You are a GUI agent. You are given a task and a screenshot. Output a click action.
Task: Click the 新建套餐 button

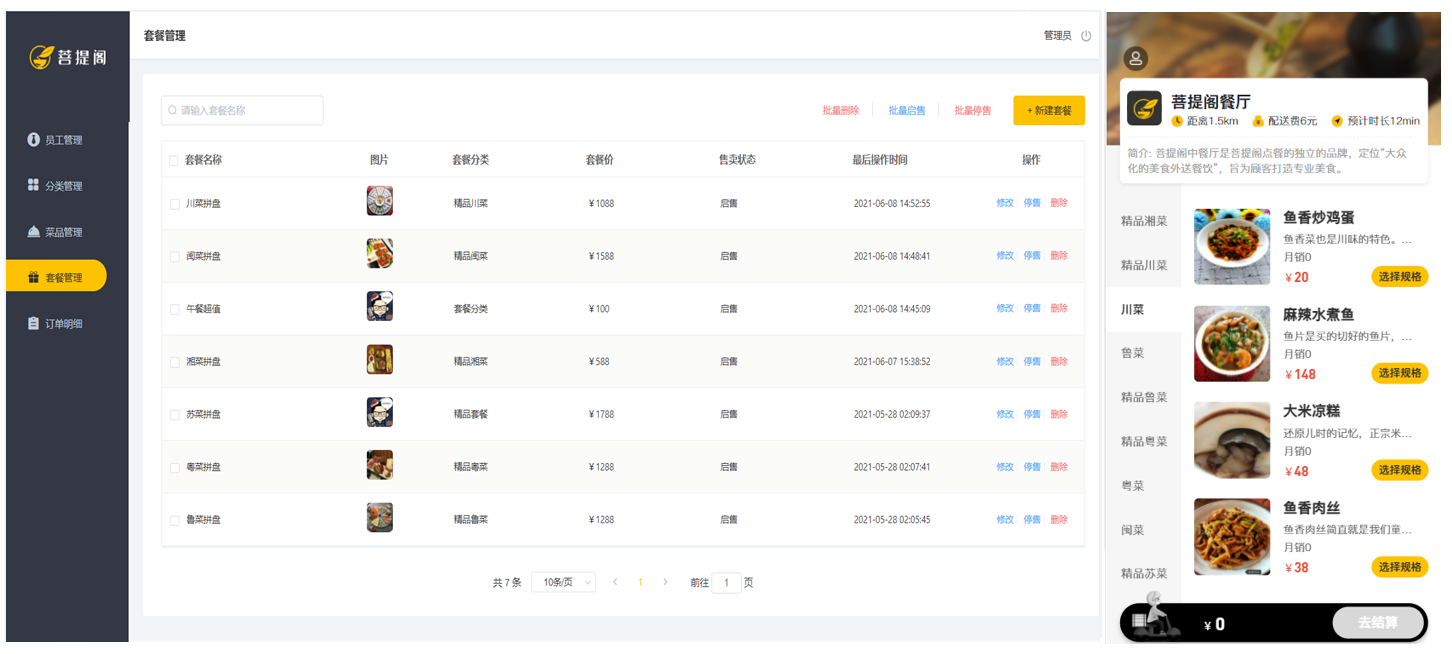click(1048, 111)
